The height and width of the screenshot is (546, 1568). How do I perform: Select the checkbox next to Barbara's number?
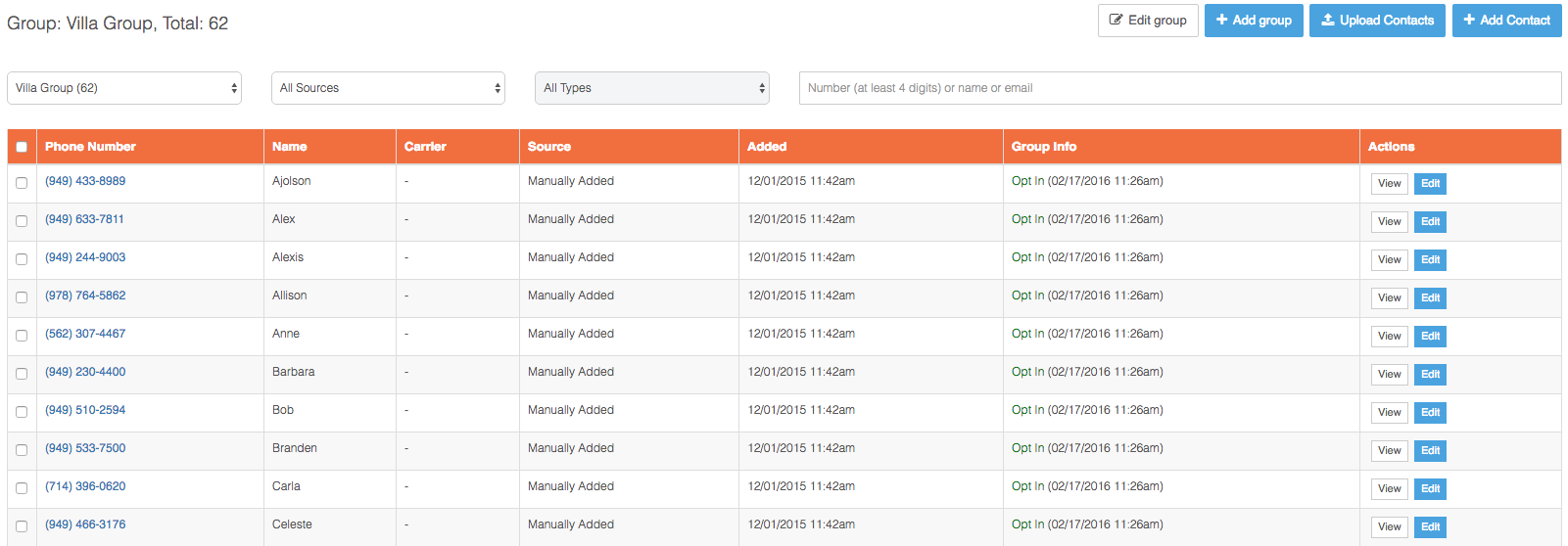[22, 374]
